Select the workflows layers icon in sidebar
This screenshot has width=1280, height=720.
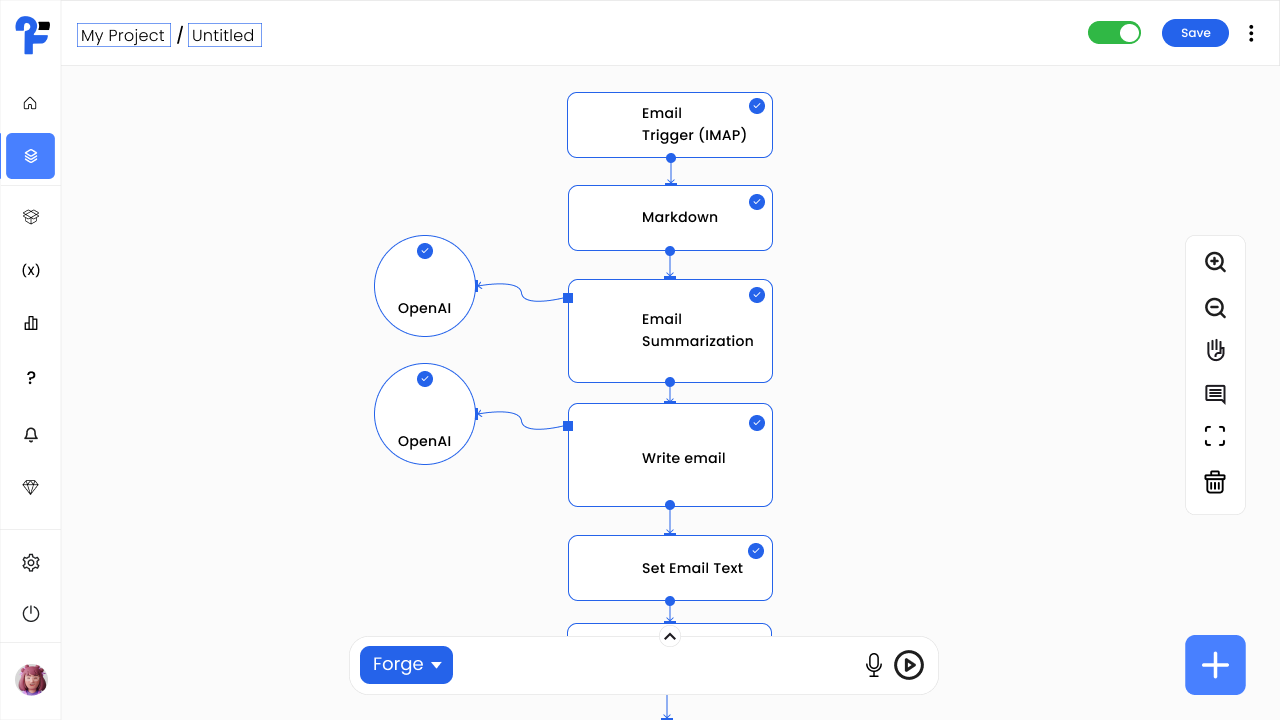pyautogui.click(x=30, y=156)
